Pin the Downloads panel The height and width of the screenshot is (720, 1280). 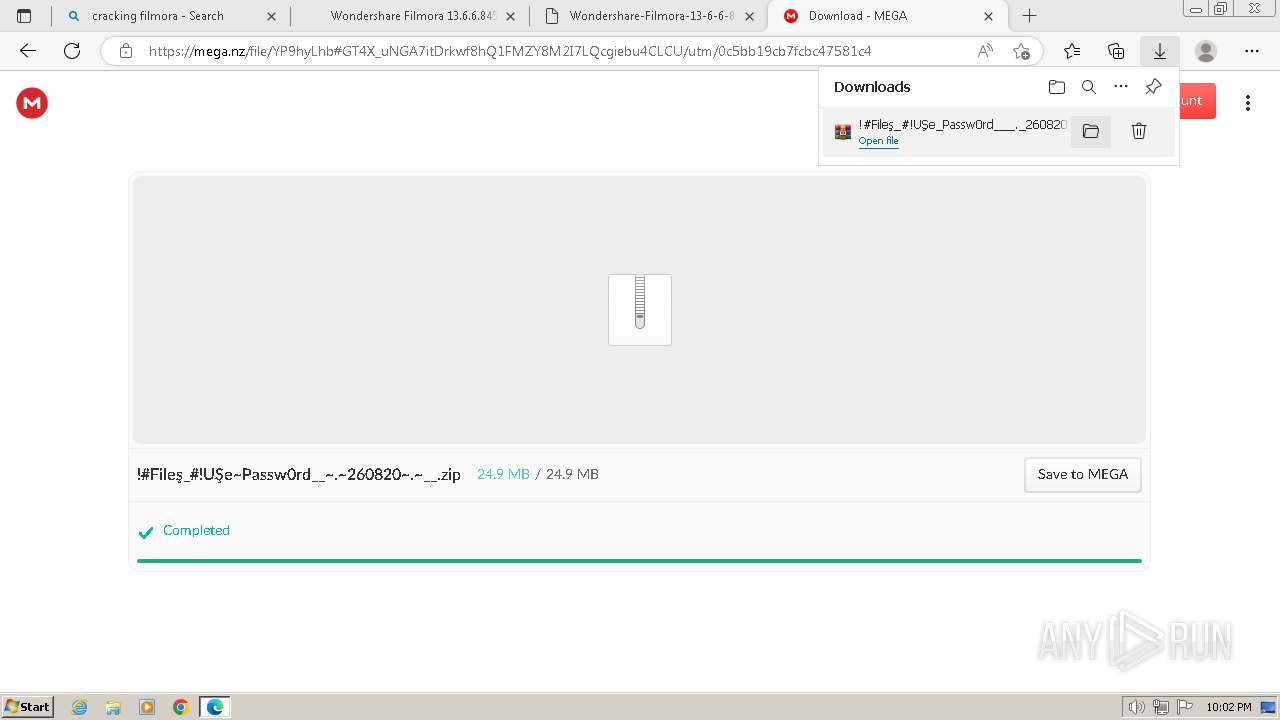1153,87
